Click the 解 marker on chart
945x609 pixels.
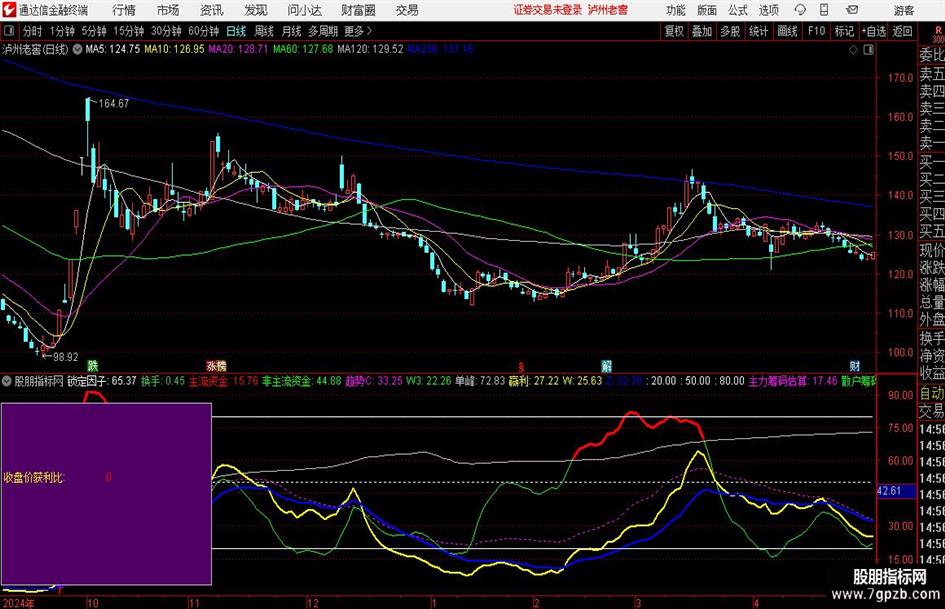pos(606,365)
